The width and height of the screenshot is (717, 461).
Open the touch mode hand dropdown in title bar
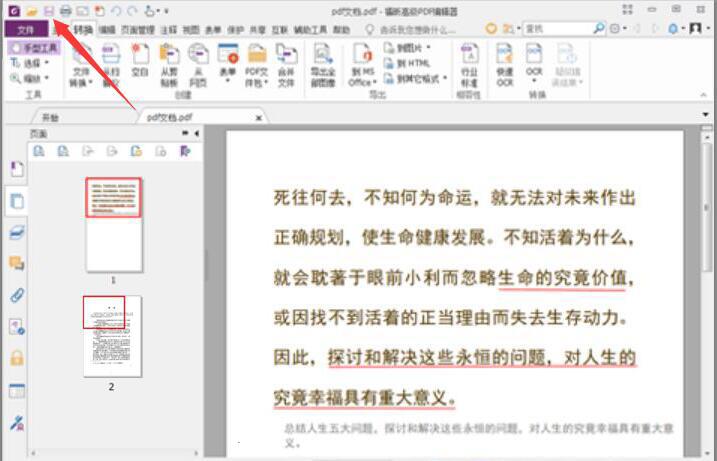(x=153, y=11)
